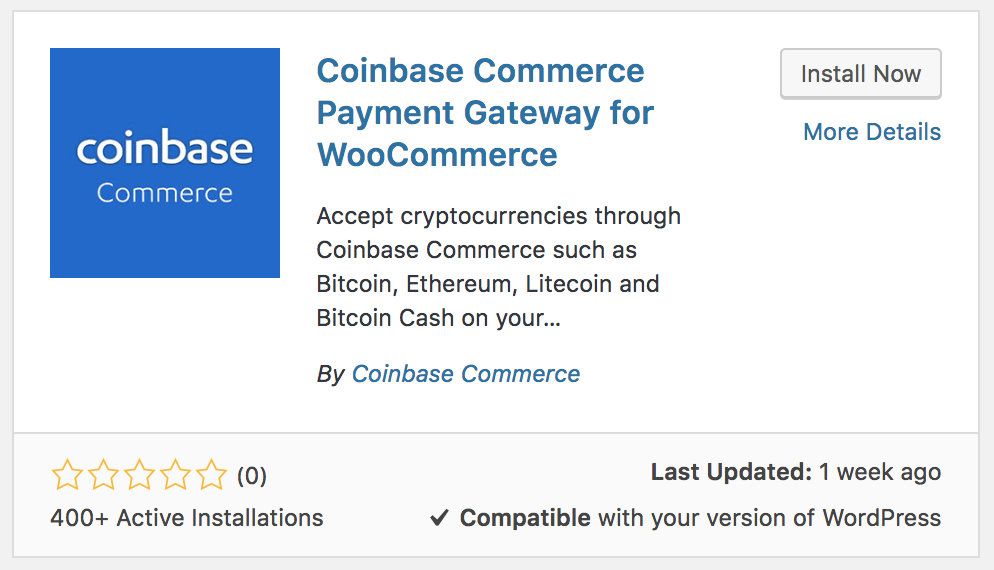Click the blue Coinbase Commerce plugin logo
This screenshot has width=994, height=570.
coord(165,163)
